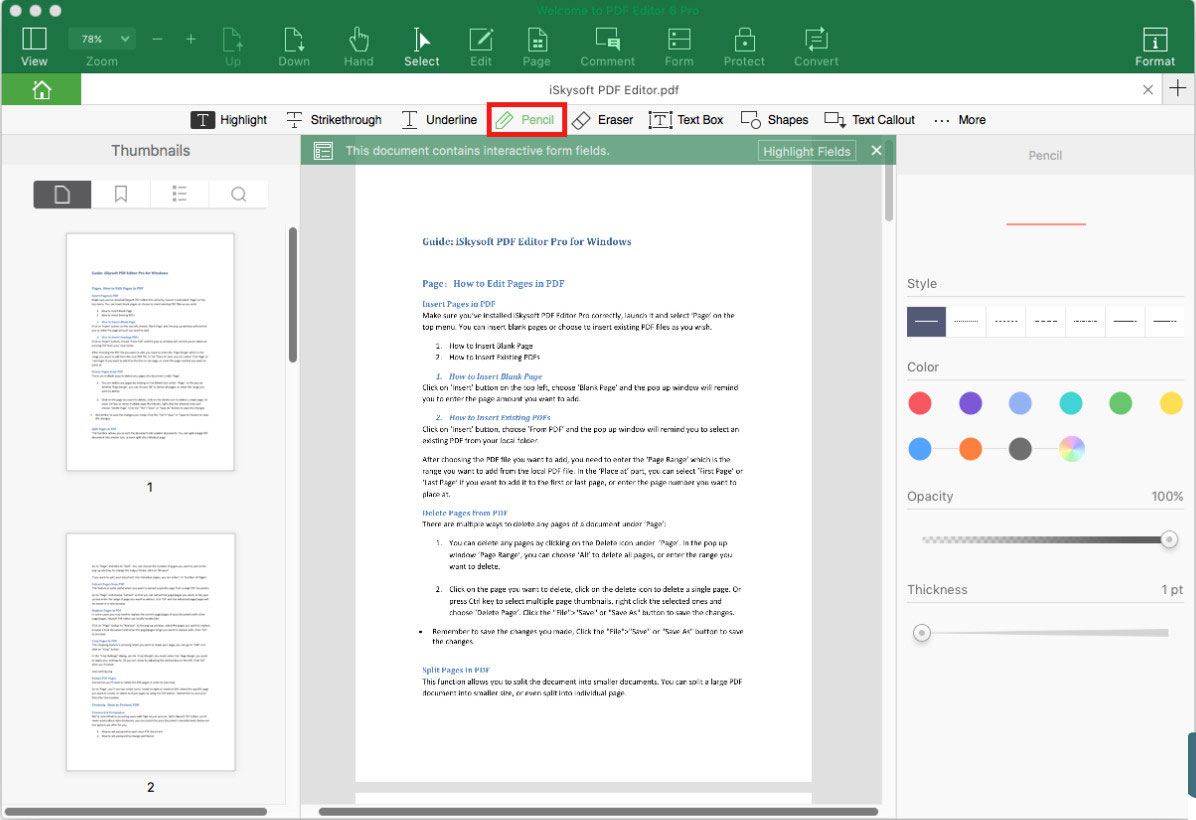This screenshot has width=1196, height=820.
Task: Select the iSkysoft PDF Editor.pdf tab
Action: coord(617,88)
